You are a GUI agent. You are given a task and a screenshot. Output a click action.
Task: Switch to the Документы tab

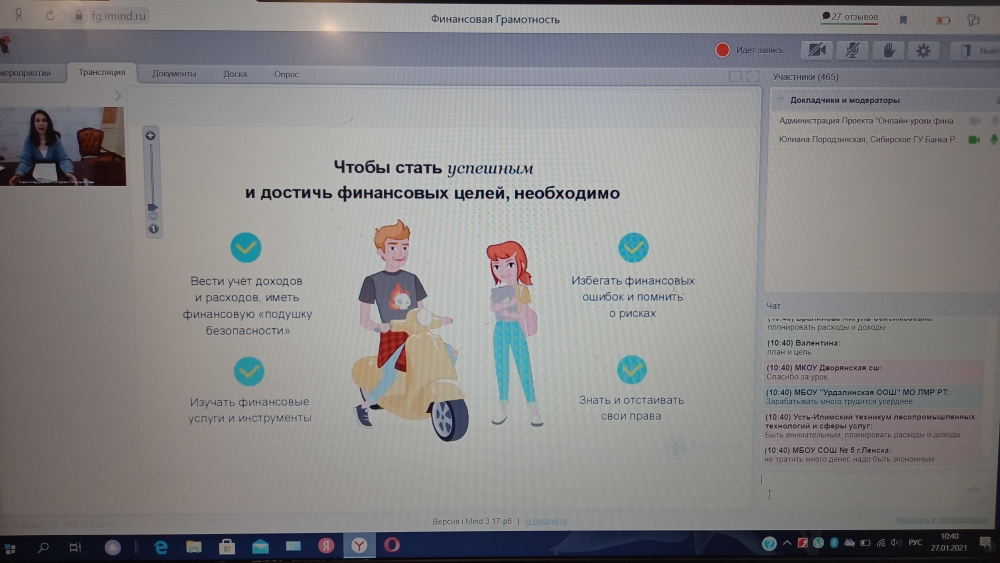174,74
